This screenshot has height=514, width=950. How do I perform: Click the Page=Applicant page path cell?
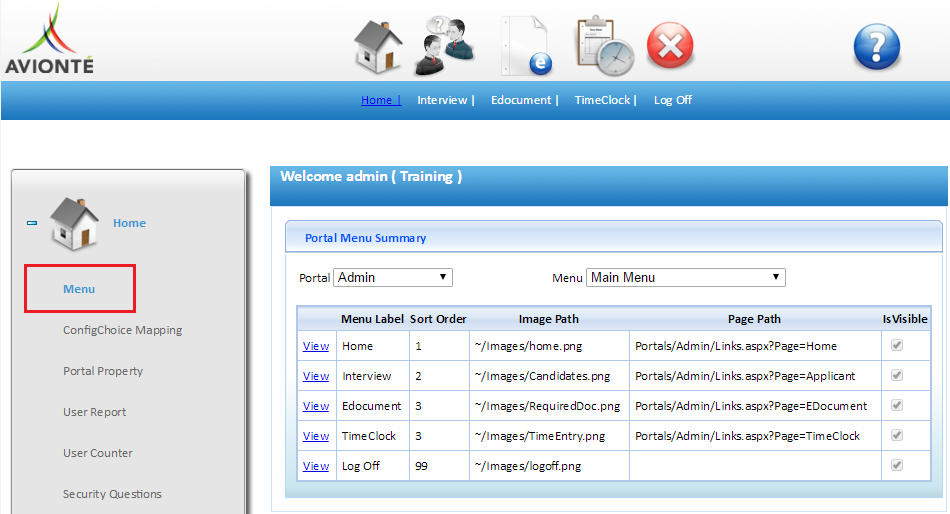coord(756,376)
